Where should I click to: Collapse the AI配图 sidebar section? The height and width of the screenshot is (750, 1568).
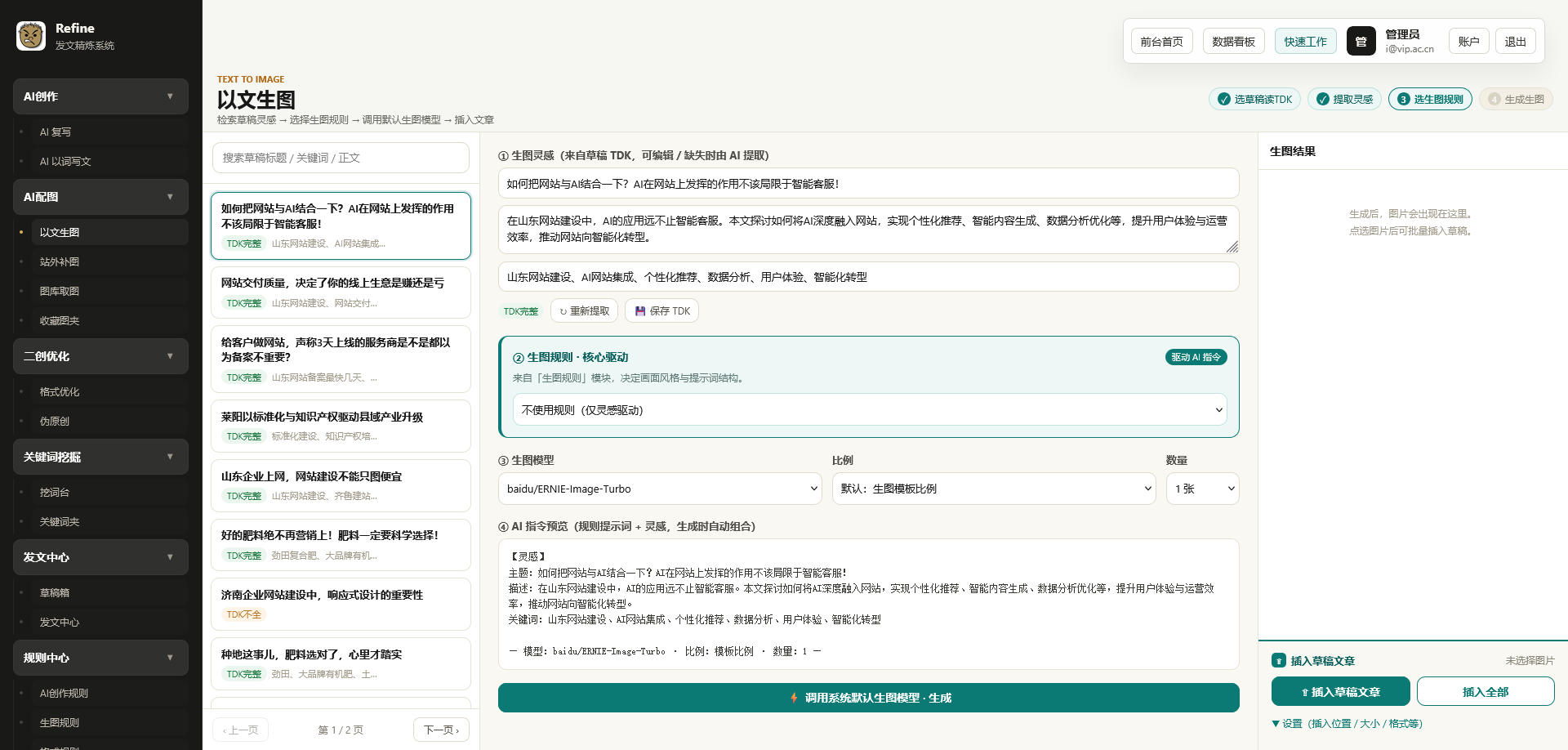point(100,197)
